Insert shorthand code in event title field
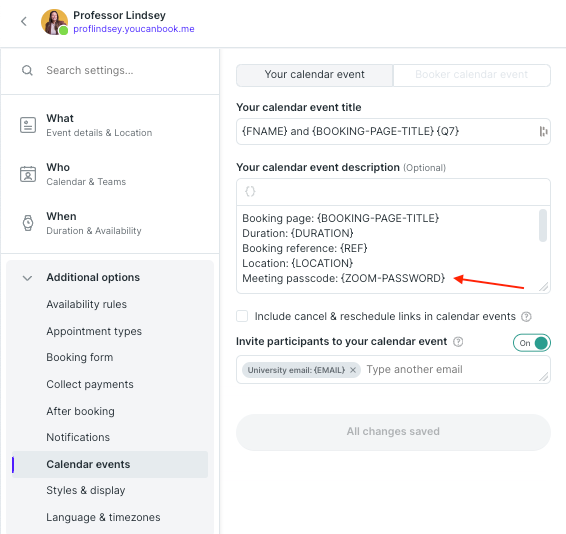Screen dimensions: 566x534 pos(543,131)
